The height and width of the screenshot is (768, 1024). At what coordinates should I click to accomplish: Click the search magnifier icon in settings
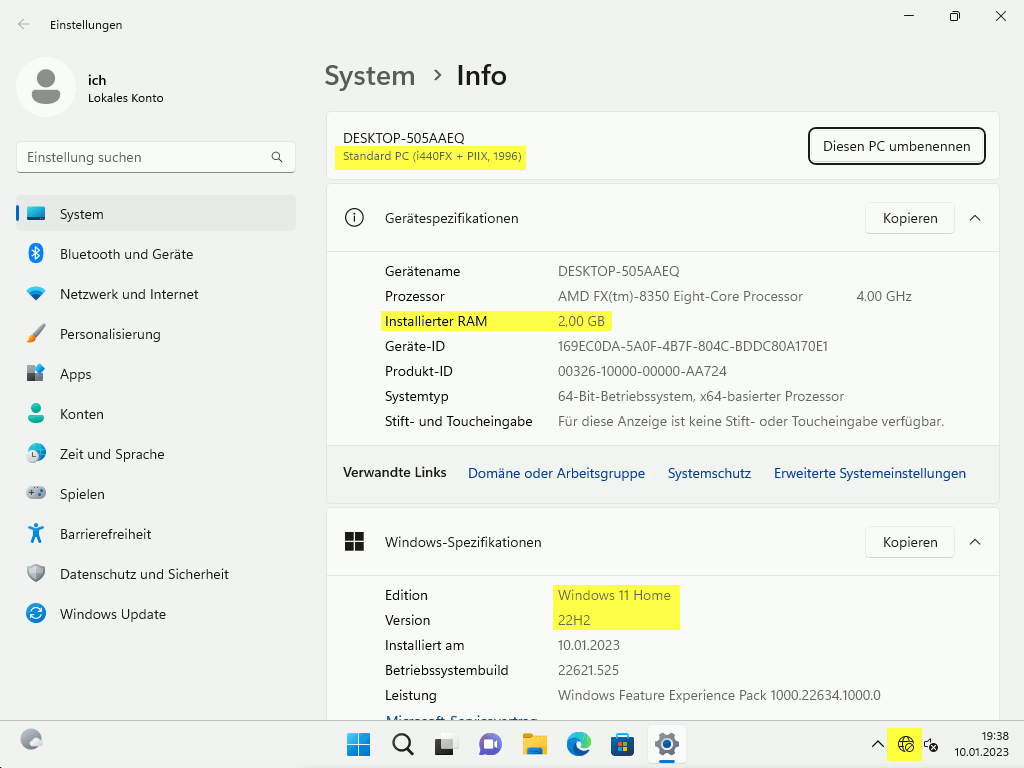(x=277, y=157)
